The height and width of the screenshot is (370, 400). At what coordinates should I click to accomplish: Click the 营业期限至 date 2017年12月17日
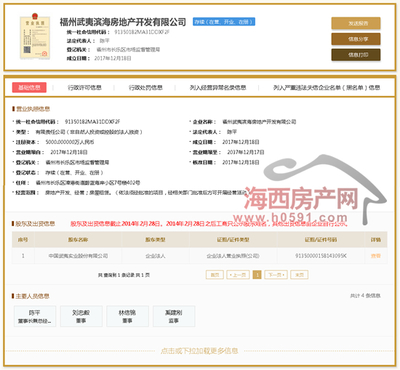pyautogui.click(x=246, y=152)
